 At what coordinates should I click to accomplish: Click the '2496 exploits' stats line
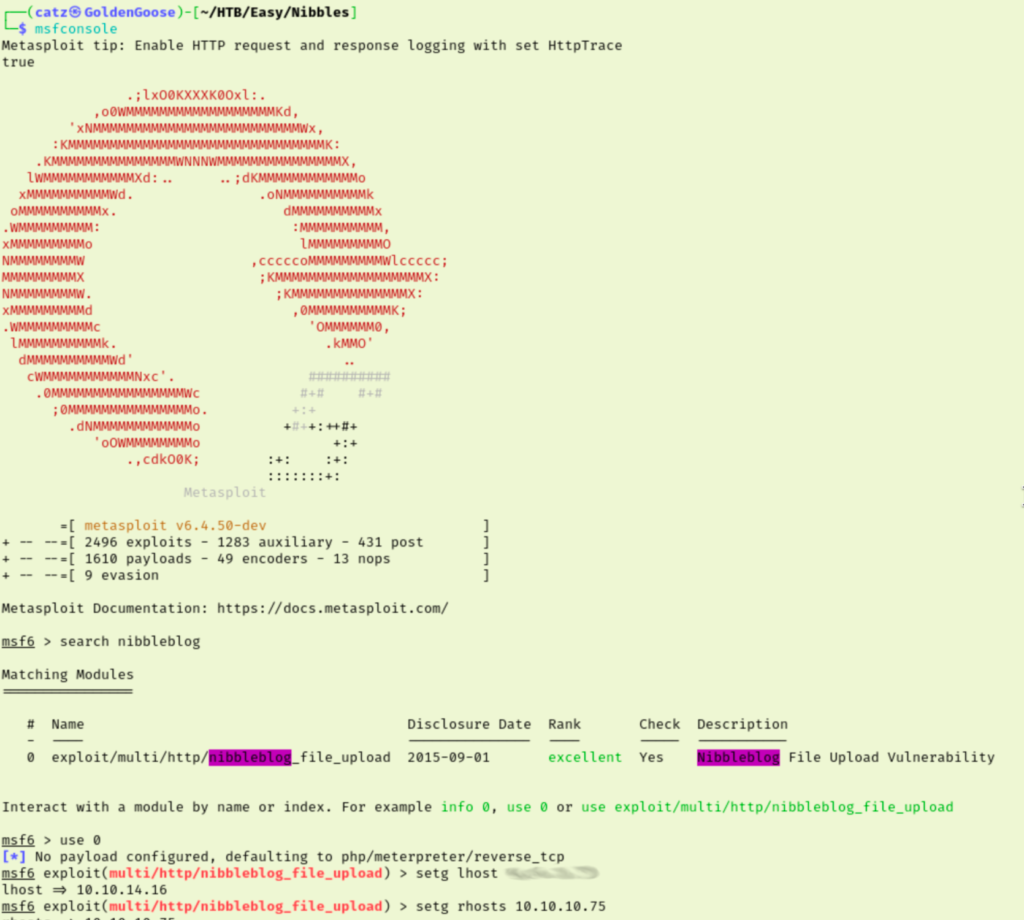pos(253,542)
